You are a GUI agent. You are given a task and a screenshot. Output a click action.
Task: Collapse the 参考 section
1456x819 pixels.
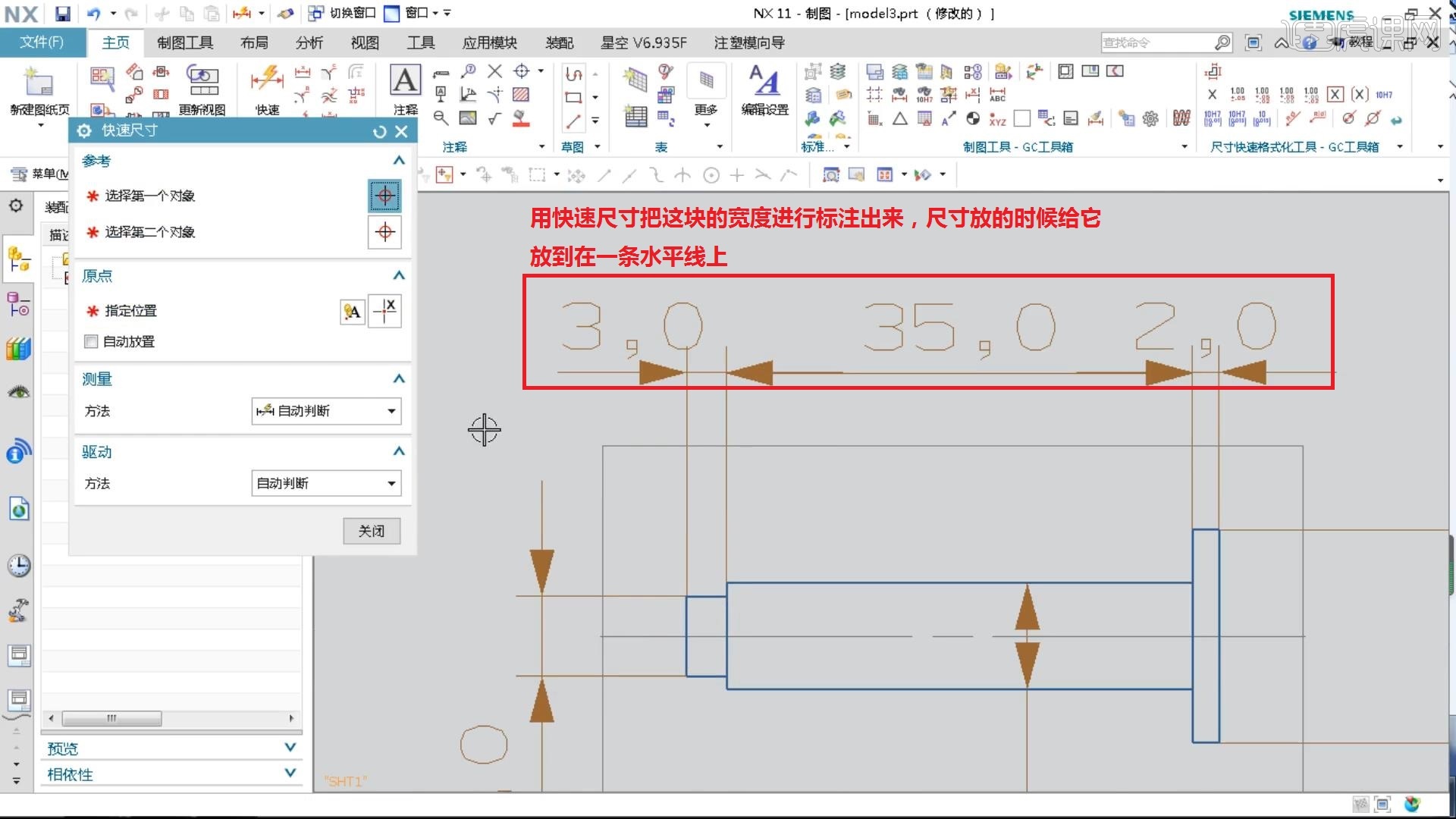point(399,161)
